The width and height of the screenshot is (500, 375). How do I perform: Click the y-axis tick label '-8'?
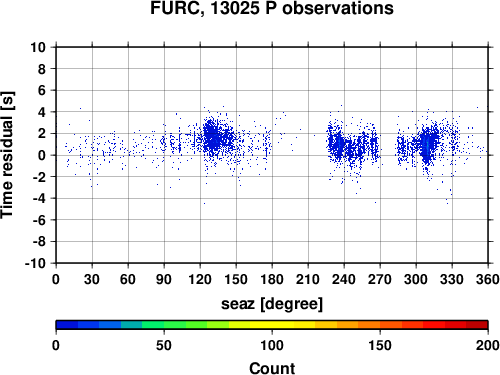[39, 242]
